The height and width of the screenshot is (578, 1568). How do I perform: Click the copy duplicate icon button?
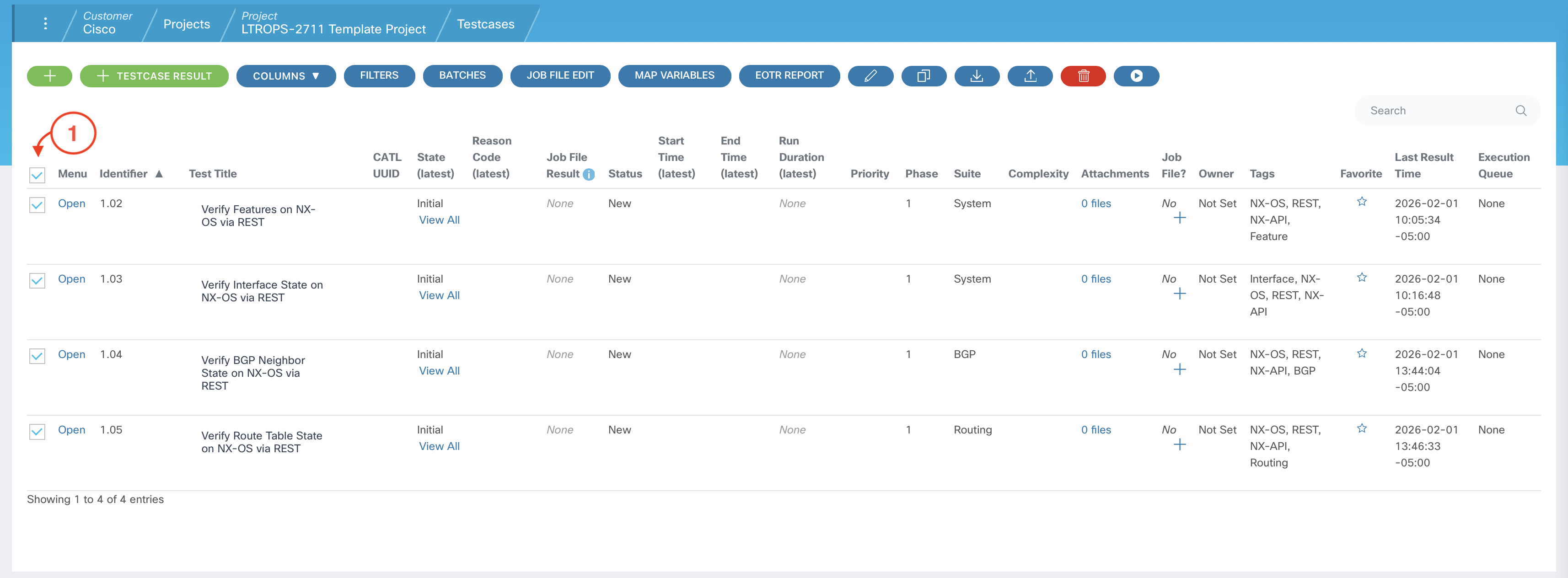pos(924,76)
